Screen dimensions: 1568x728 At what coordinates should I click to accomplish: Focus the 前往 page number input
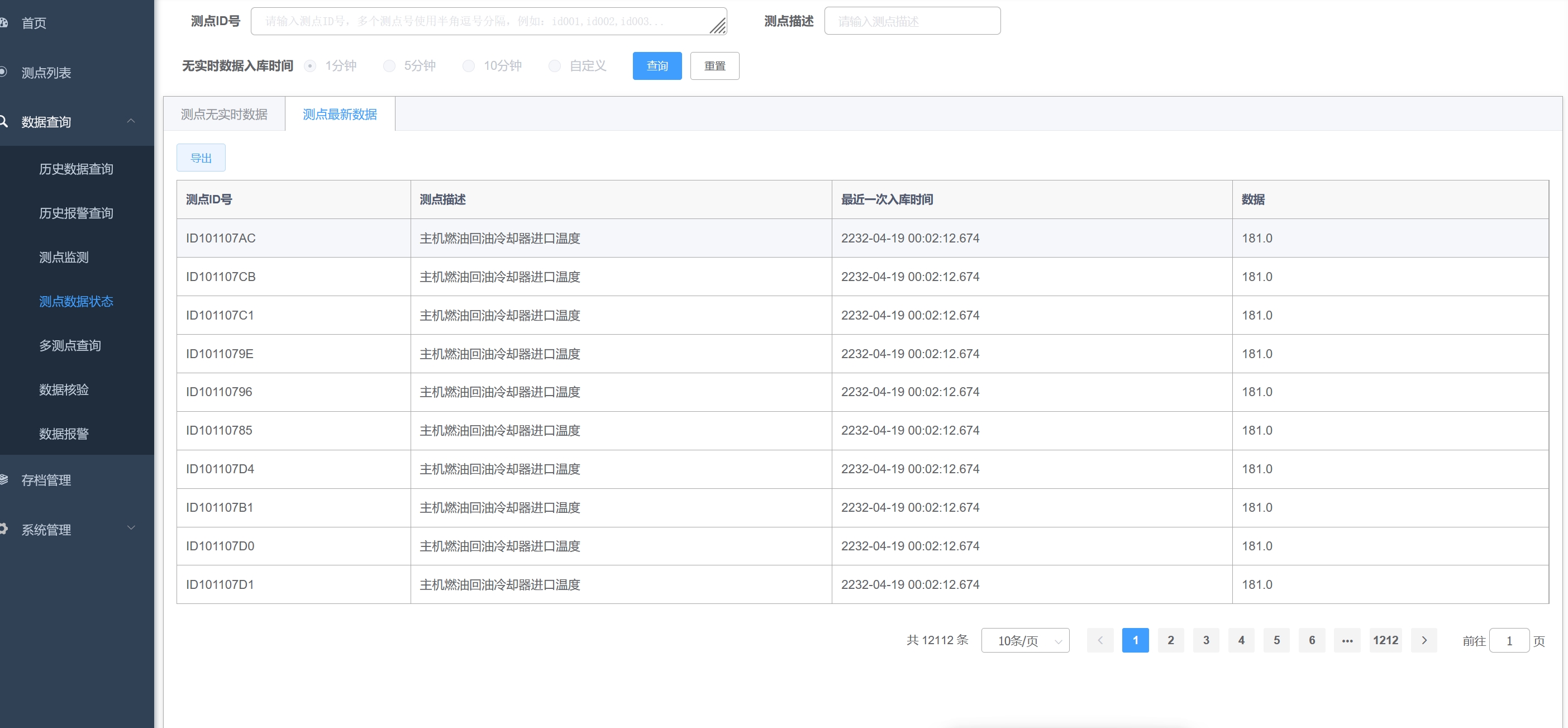pyautogui.click(x=1509, y=640)
